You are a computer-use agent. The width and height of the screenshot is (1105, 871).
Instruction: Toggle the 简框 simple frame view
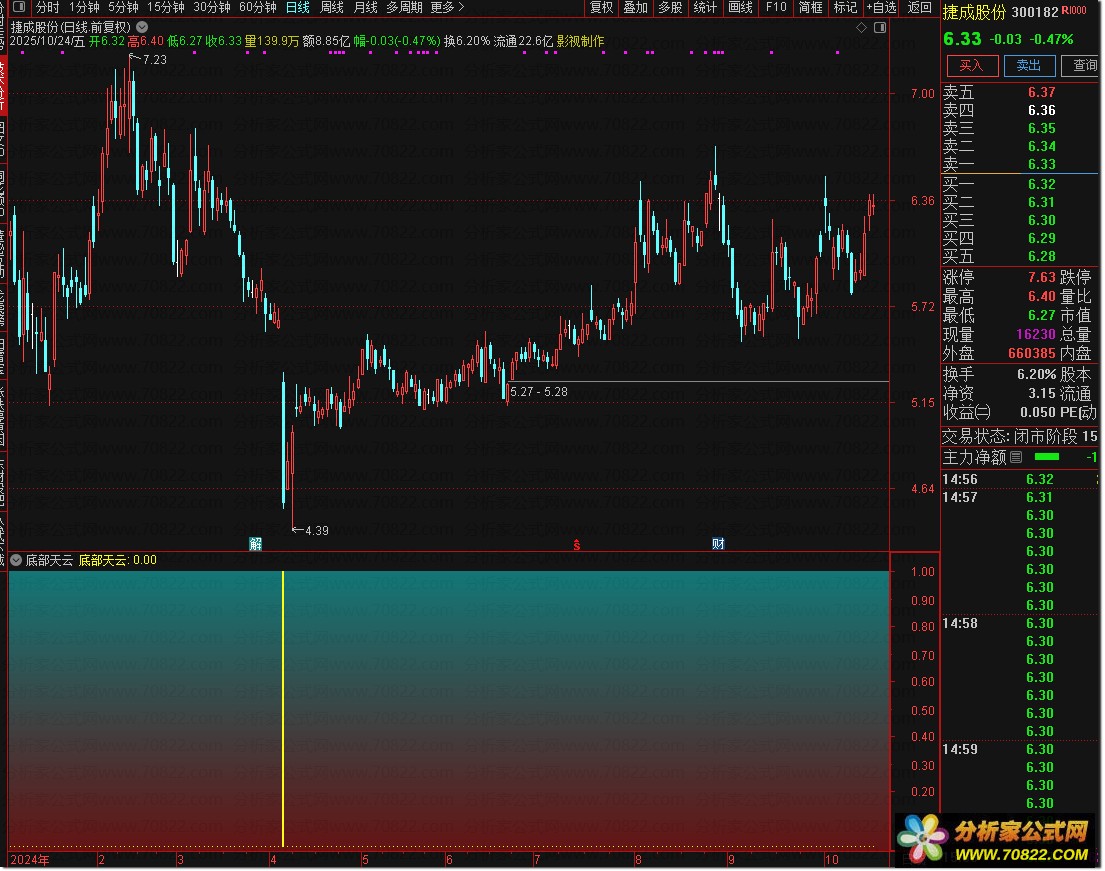coord(811,7)
